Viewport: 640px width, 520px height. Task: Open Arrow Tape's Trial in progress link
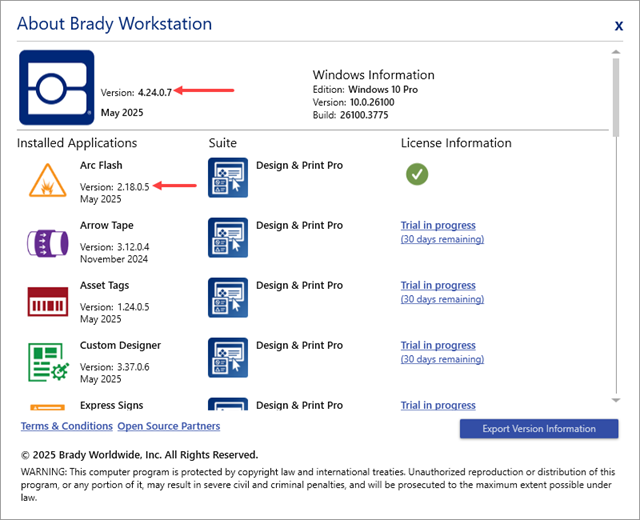pyautogui.click(x=438, y=226)
